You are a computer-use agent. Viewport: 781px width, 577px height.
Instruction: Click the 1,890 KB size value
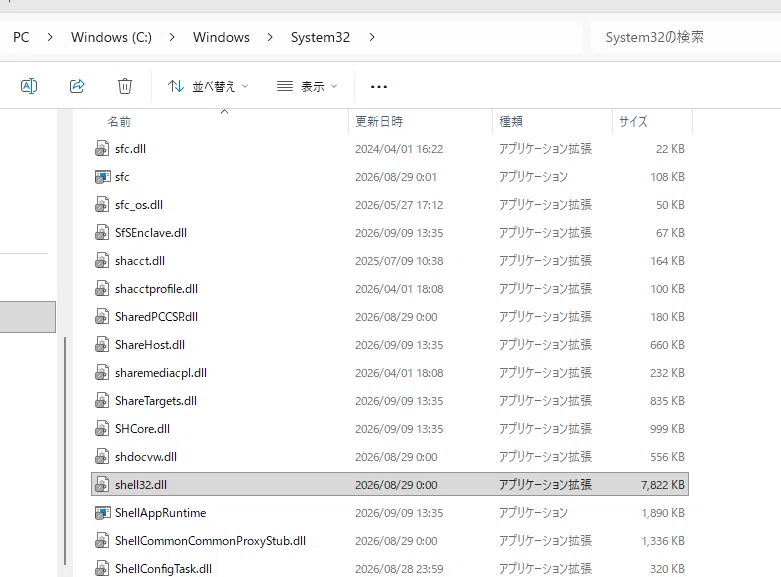pos(663,513)
